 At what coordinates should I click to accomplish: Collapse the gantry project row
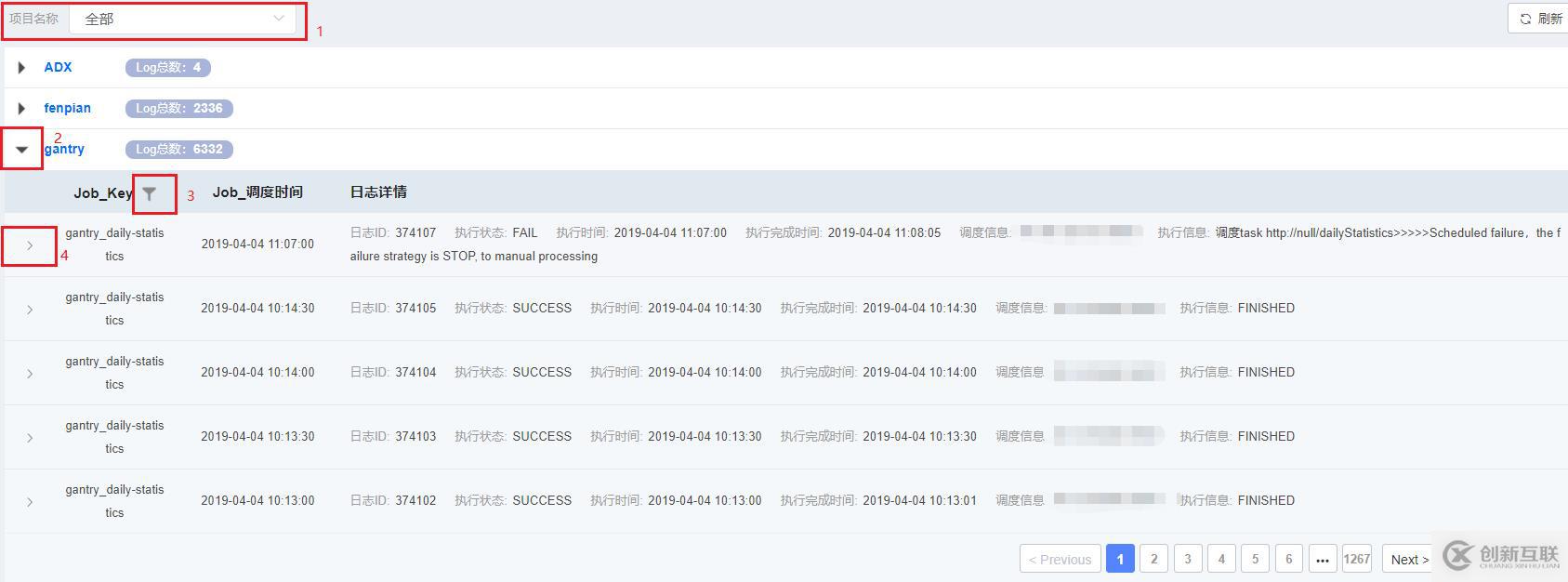point(22,150)
